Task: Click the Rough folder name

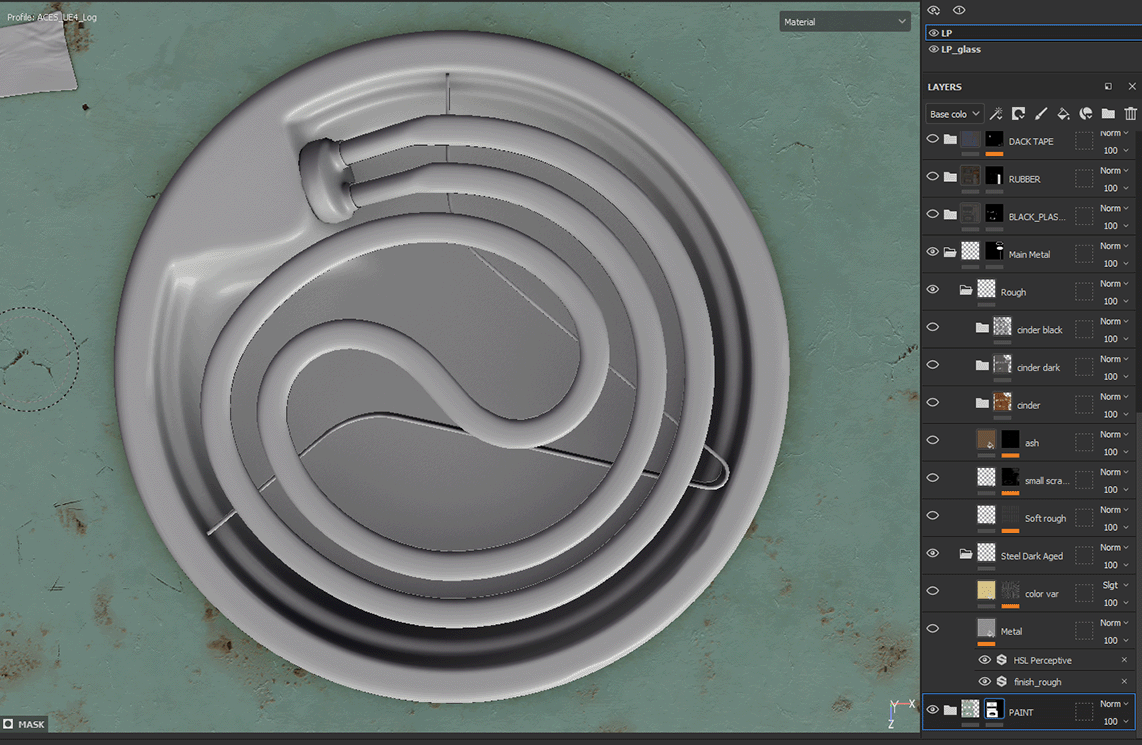Action: 1013,292
